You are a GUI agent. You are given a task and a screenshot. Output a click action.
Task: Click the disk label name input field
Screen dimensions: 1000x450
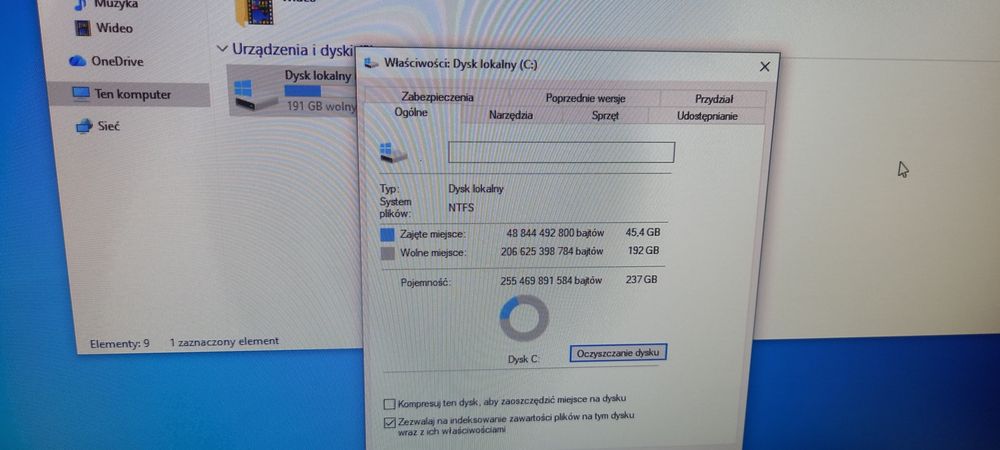(561, 152)
